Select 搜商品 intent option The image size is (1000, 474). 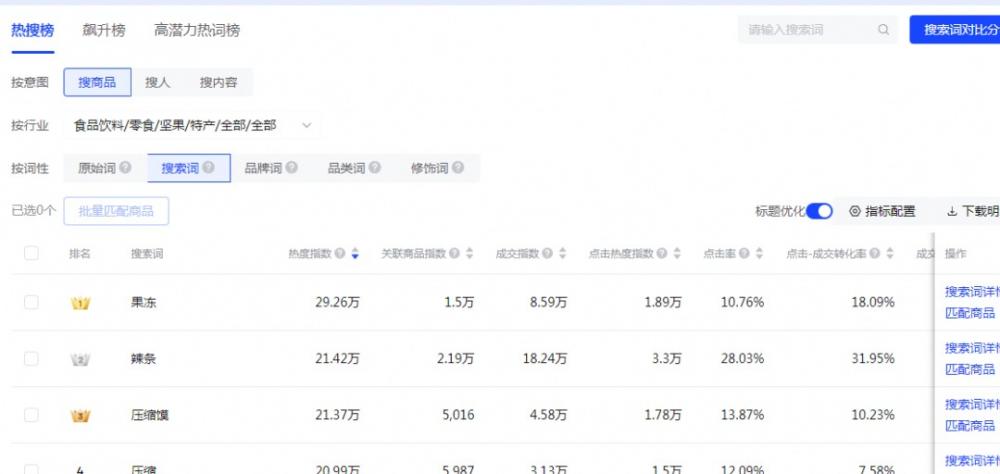tap(98, 82)
